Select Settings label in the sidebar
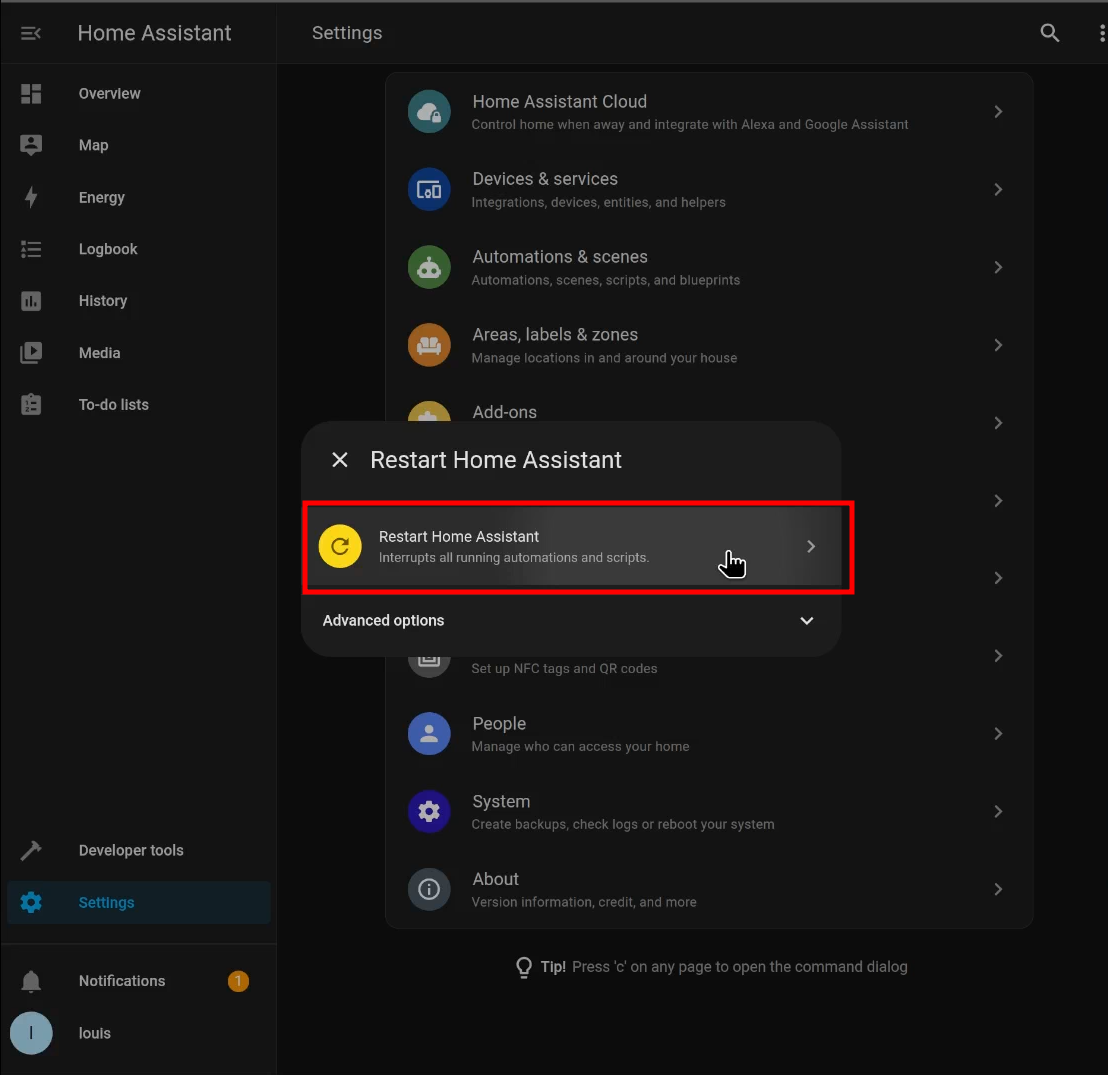1108x1075 pixels. [107, 903]
